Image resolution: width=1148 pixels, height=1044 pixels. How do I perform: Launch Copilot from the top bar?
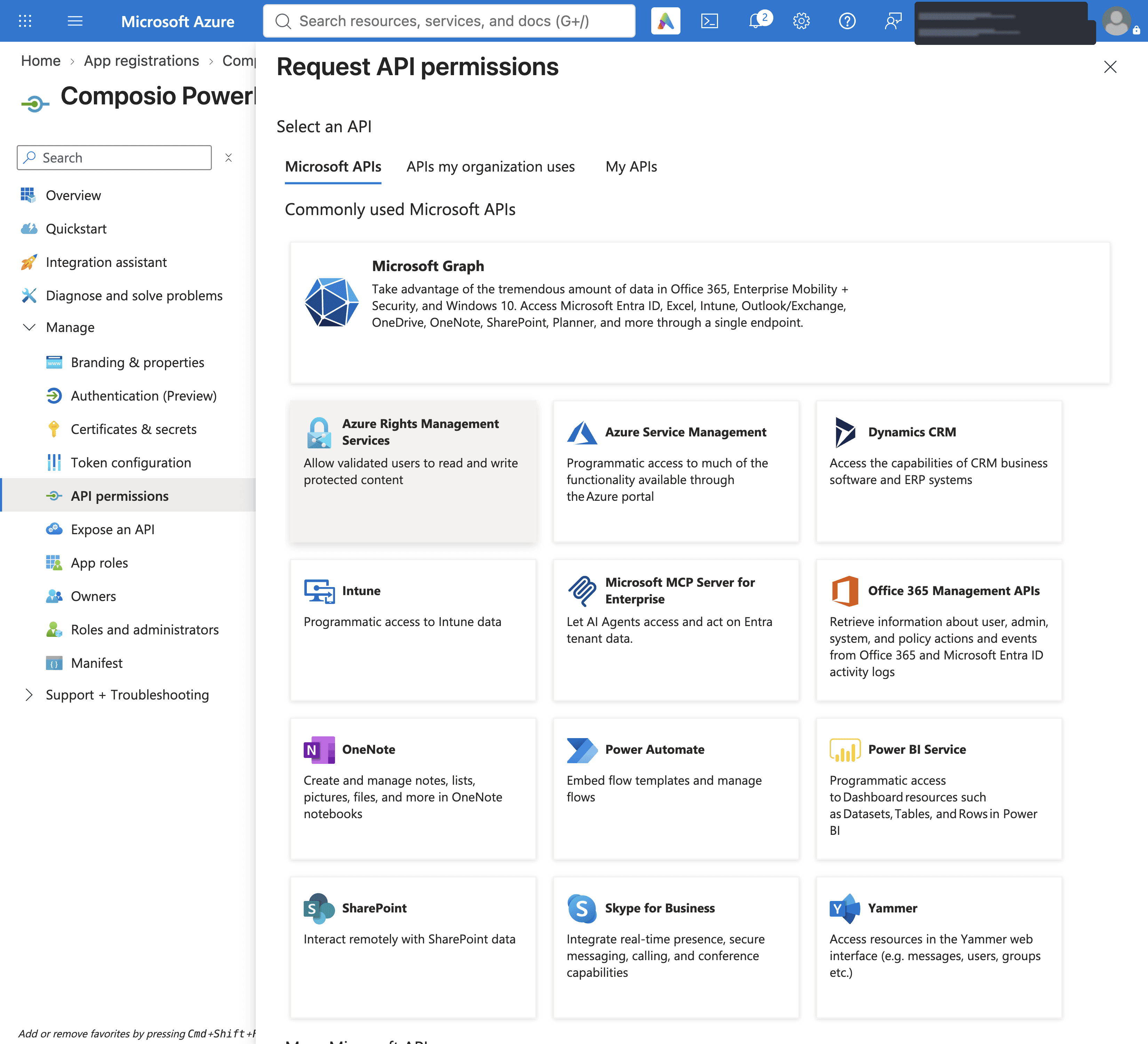click(x=665, y=21)
